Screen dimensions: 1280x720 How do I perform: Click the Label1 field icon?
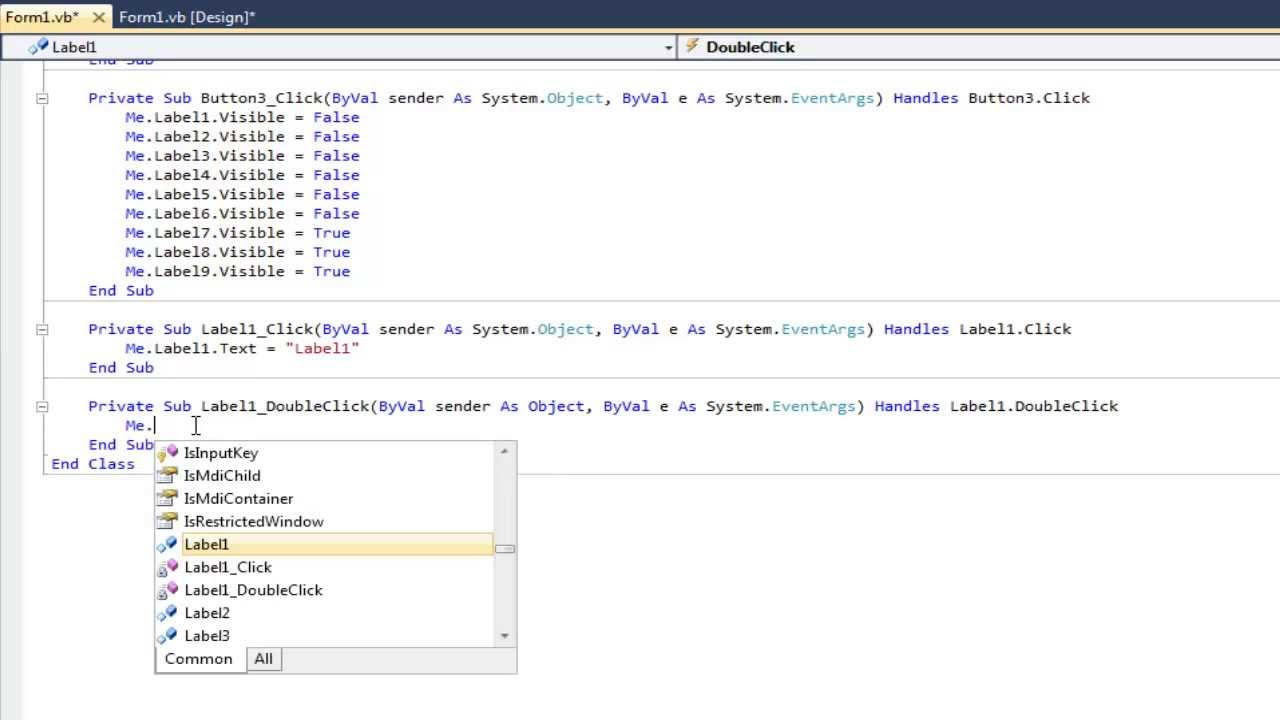coord(168,545)
